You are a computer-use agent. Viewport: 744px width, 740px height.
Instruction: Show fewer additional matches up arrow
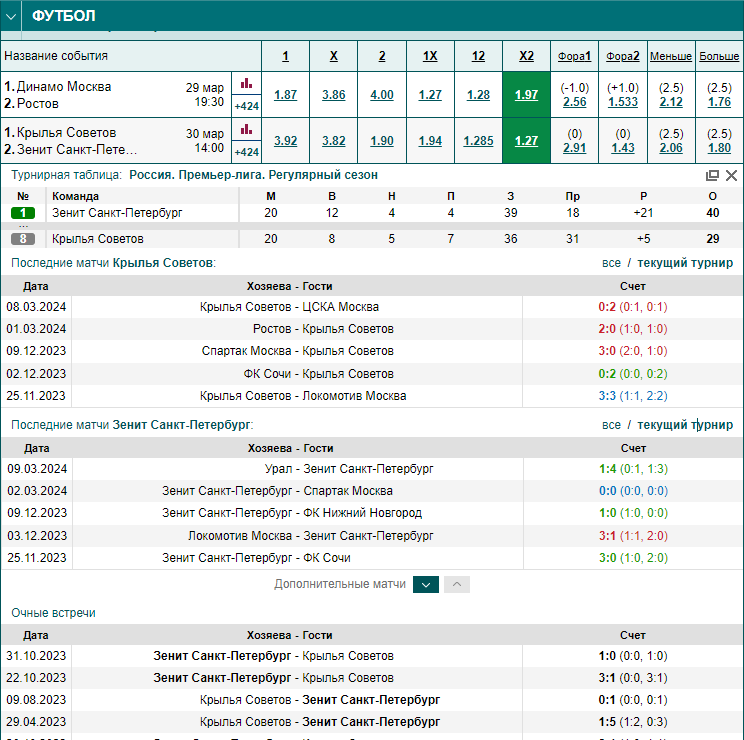[457, 584]
